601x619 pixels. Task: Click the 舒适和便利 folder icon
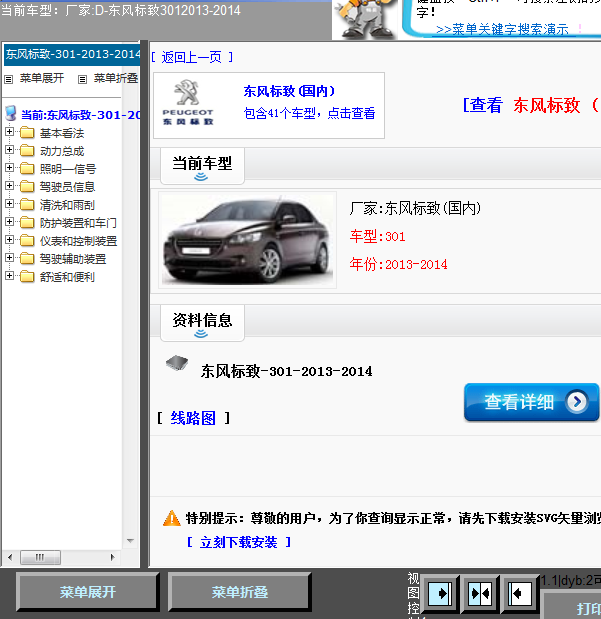27,276
